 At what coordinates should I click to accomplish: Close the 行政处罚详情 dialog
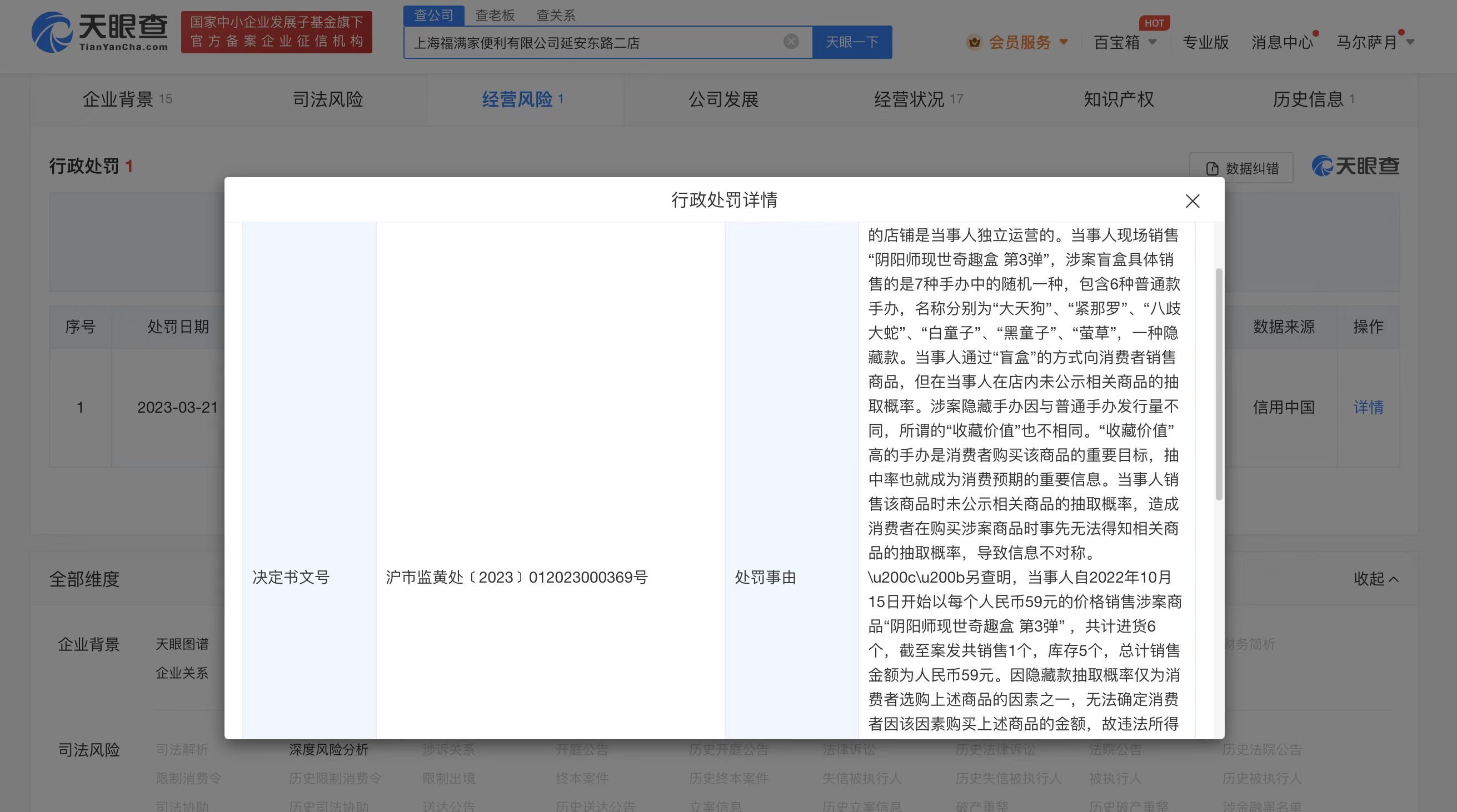coord(1192,201)
